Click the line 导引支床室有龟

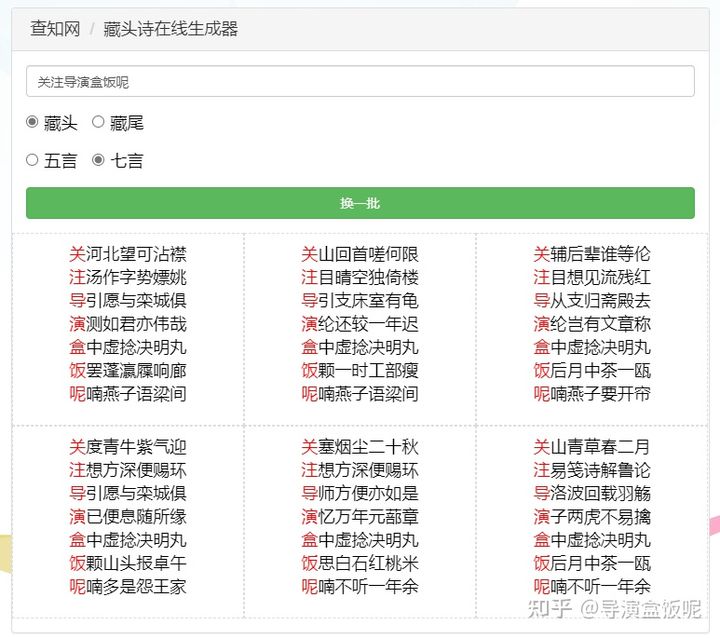pyautogui.click(x=360, y=300)
